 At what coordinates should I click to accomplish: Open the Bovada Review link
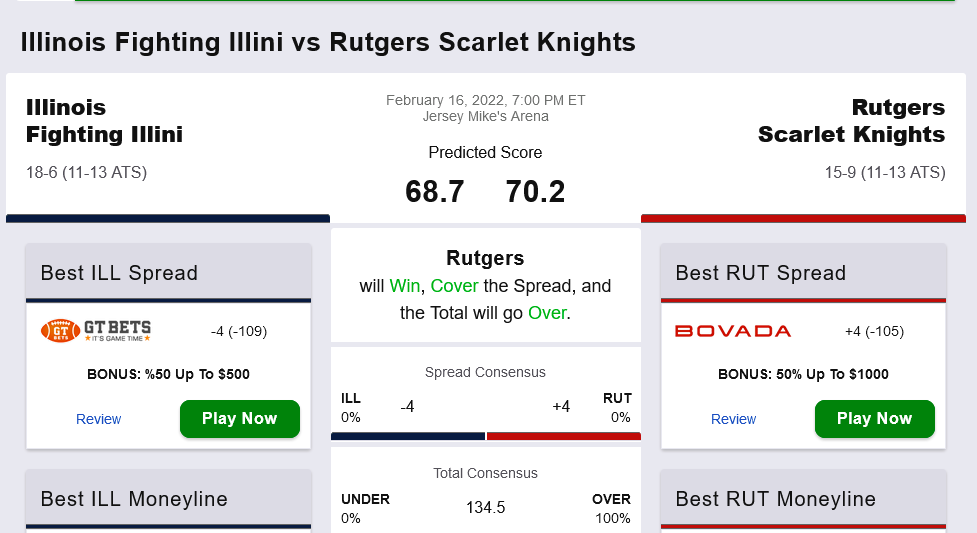733,419
